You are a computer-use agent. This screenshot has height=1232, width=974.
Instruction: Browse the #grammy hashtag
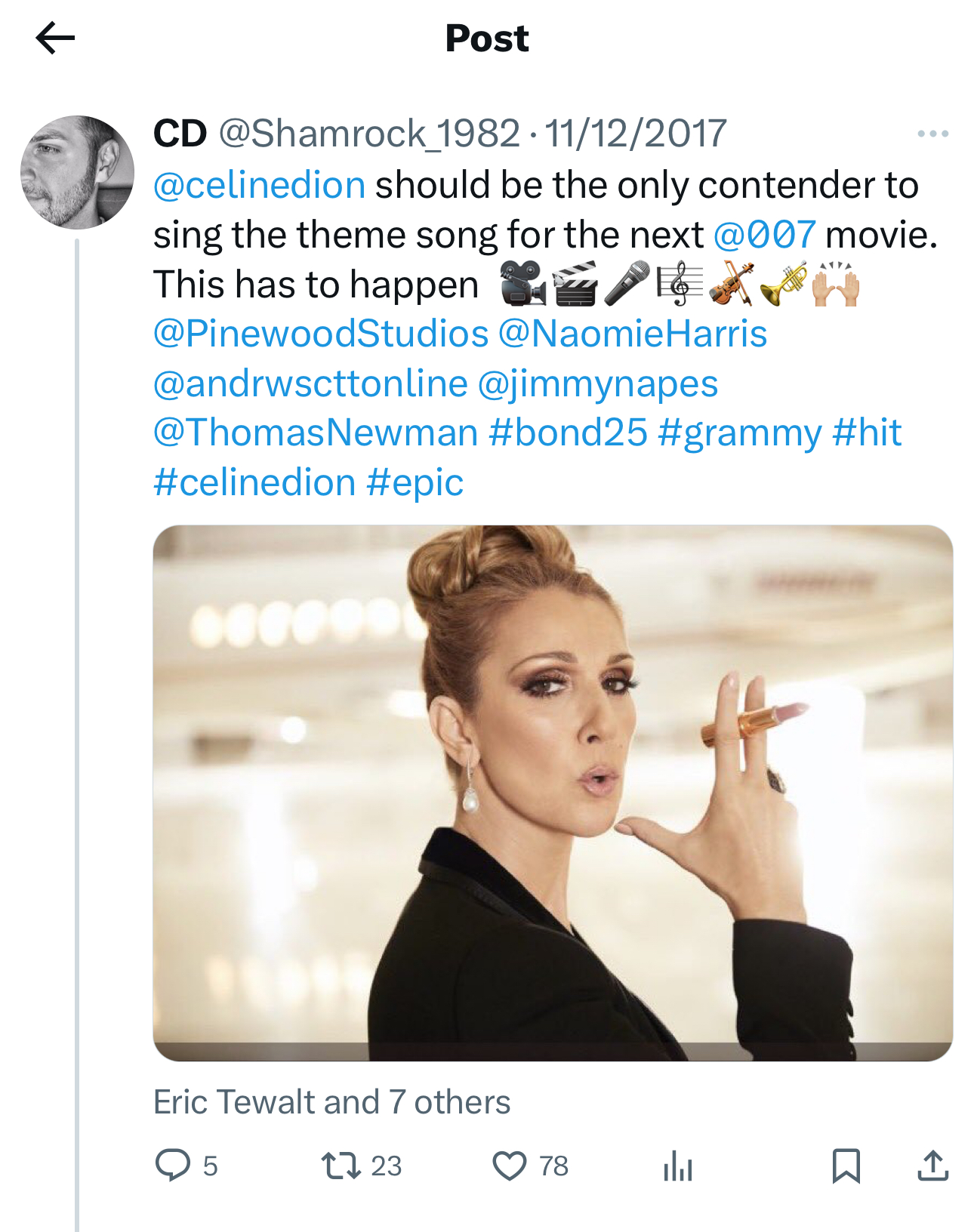click(x=739, y=433)
